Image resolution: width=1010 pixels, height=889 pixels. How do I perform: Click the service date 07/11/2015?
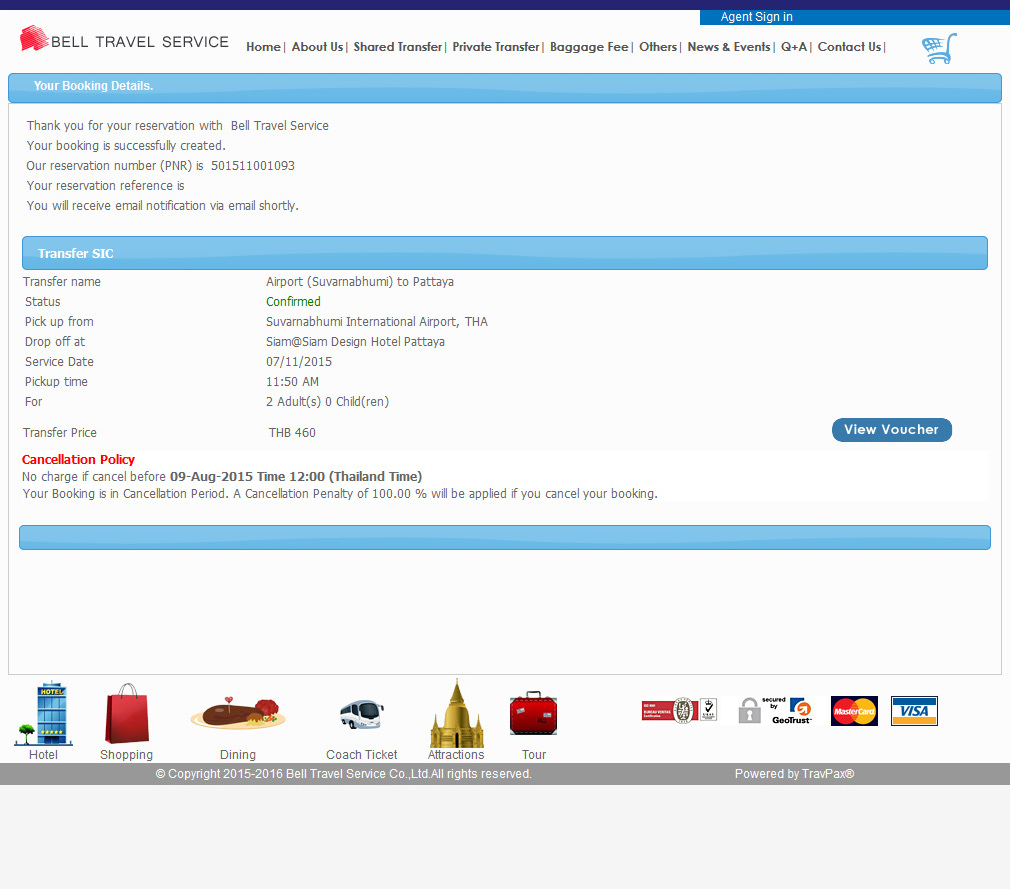299,361
